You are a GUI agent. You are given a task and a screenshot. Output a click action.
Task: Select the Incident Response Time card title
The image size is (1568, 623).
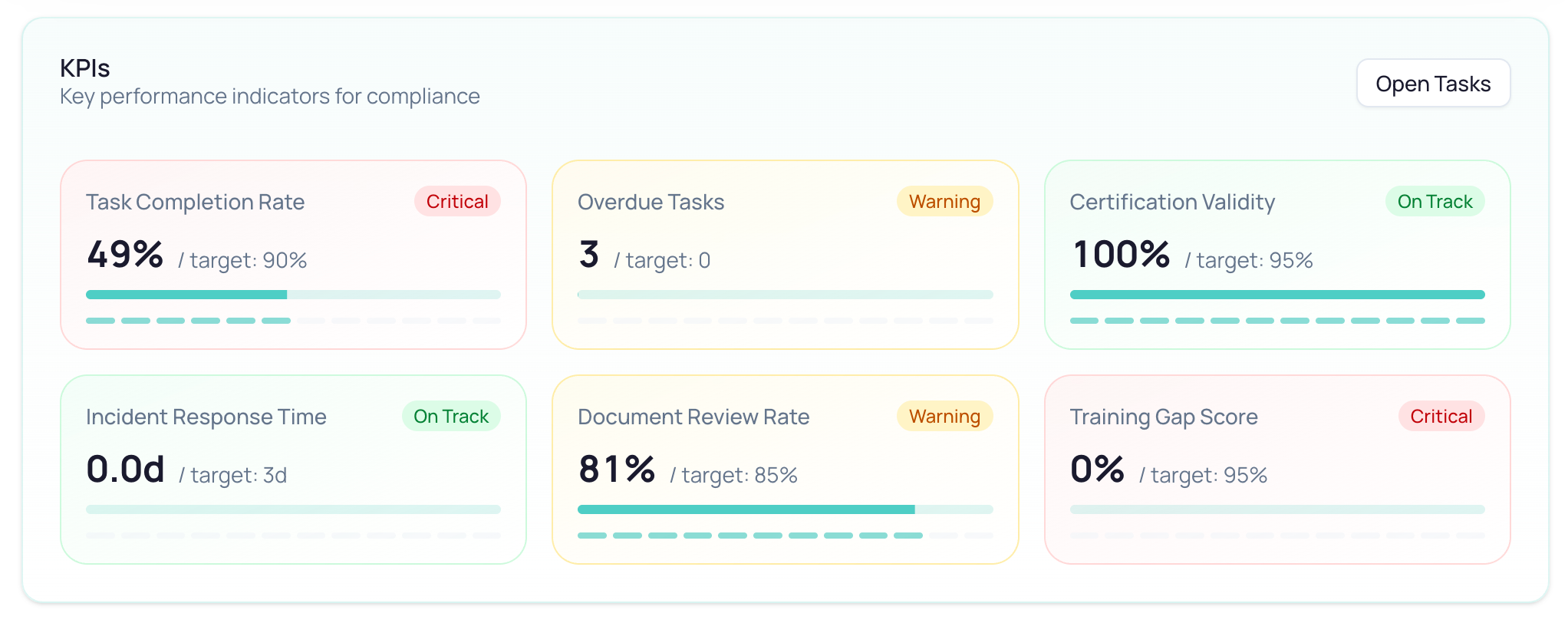[x=206, y=417]
